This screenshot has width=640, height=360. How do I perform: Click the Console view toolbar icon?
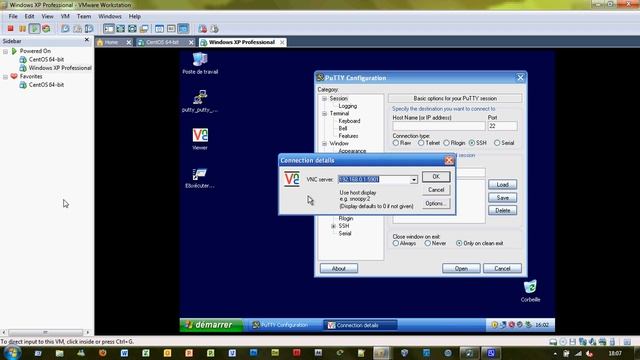pyautogui.click(x=183, y=29)
